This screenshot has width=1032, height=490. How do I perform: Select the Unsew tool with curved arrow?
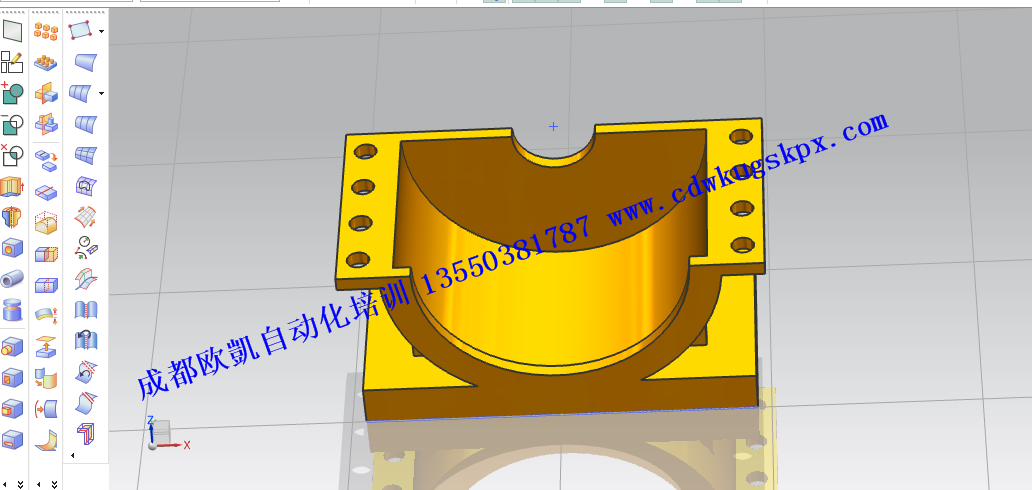86,340
